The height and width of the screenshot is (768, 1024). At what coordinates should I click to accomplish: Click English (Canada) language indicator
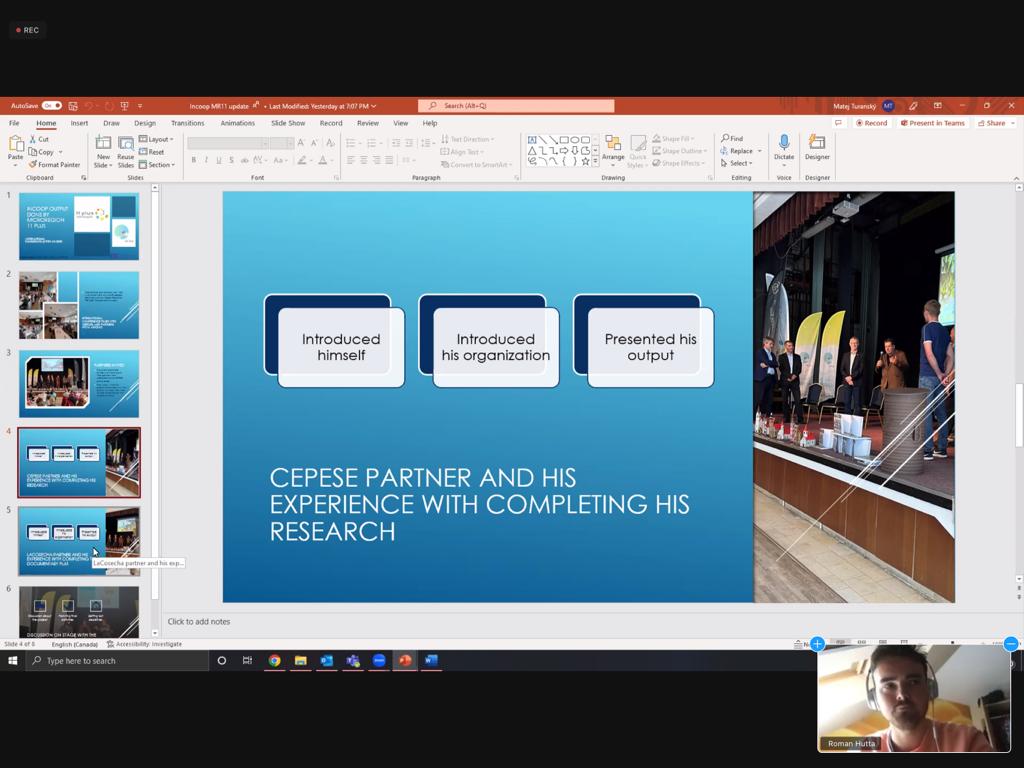pos(74,644)
